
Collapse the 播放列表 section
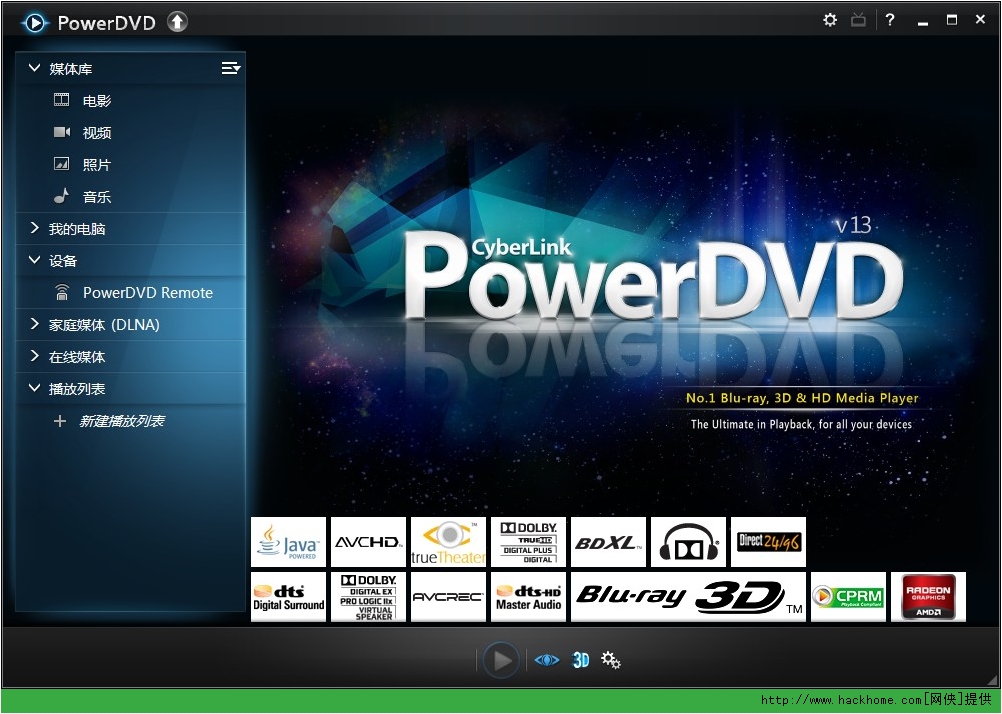pos(35,388)
